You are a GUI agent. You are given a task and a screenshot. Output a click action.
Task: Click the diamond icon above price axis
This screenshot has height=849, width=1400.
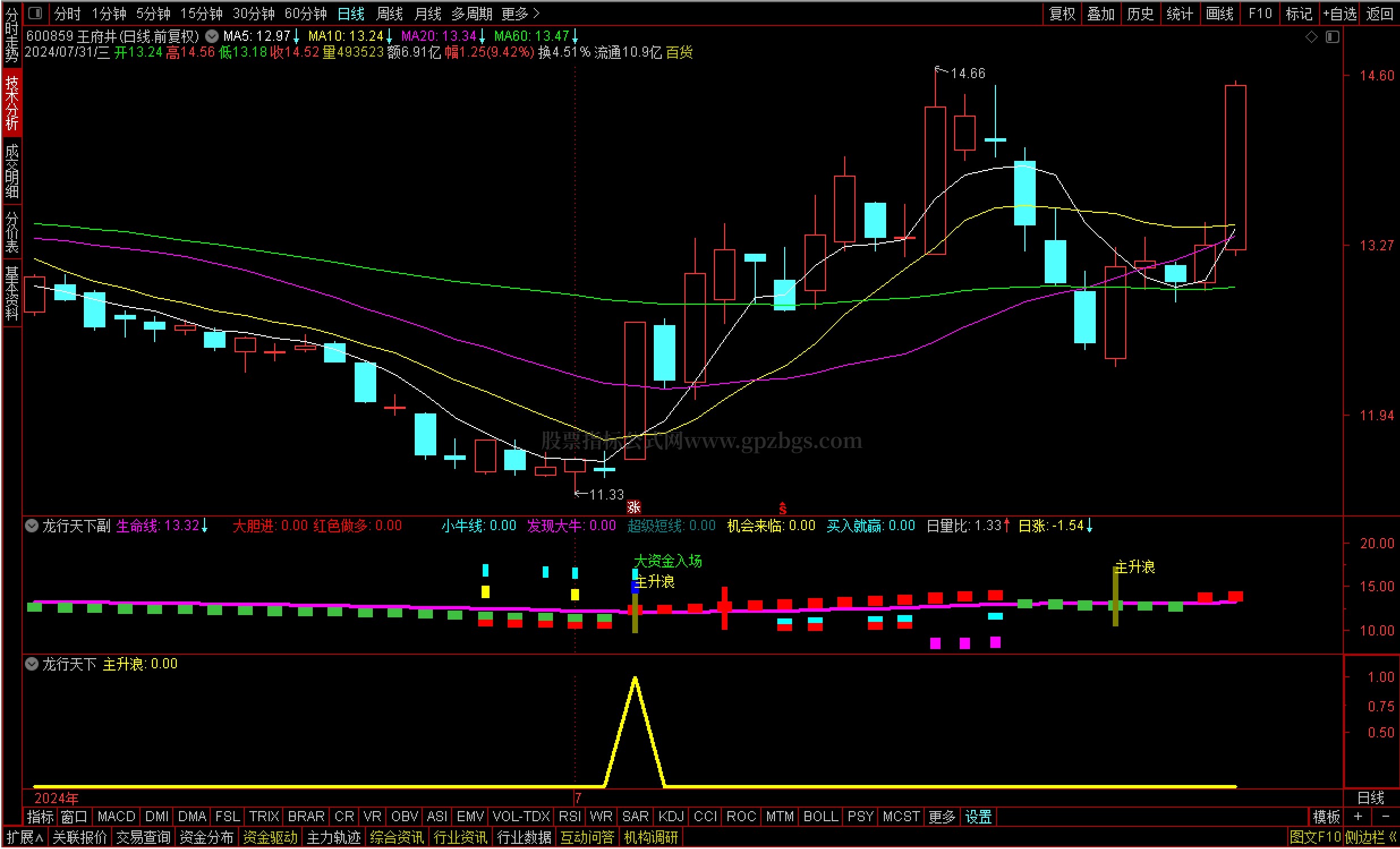(1312, 37)
